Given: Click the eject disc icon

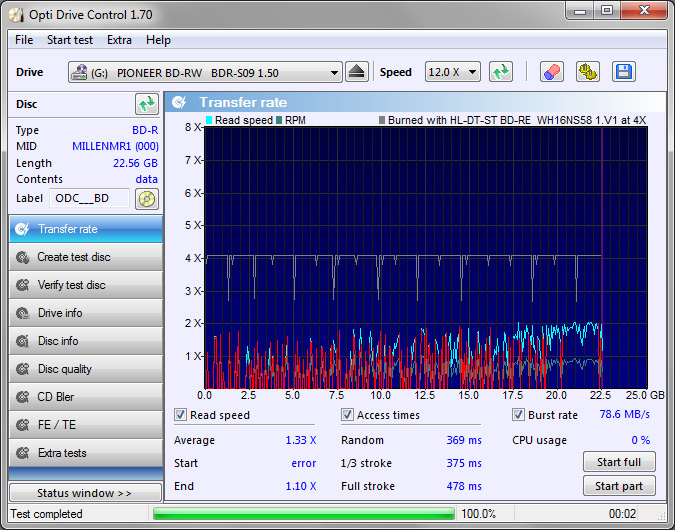Looking at the screenshot, I should click(x=358, y=72).
